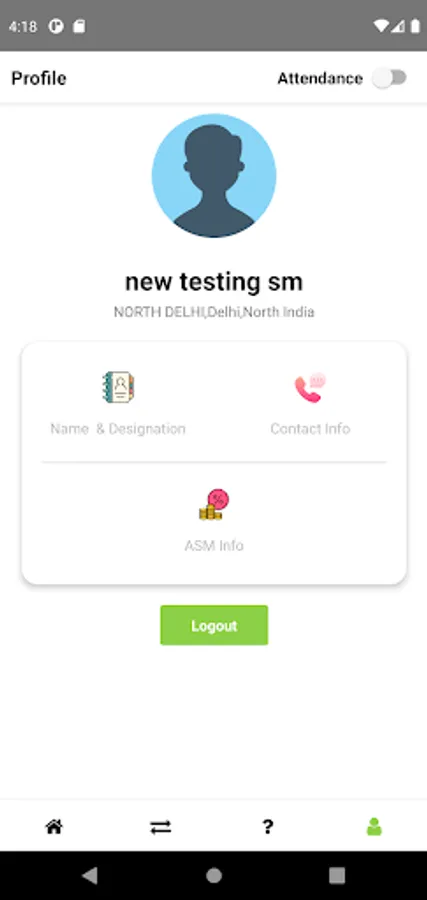The height and width of the screenshot is (900, 427).
Task: Tap the Android back button
Action: [x=90, y=875]
